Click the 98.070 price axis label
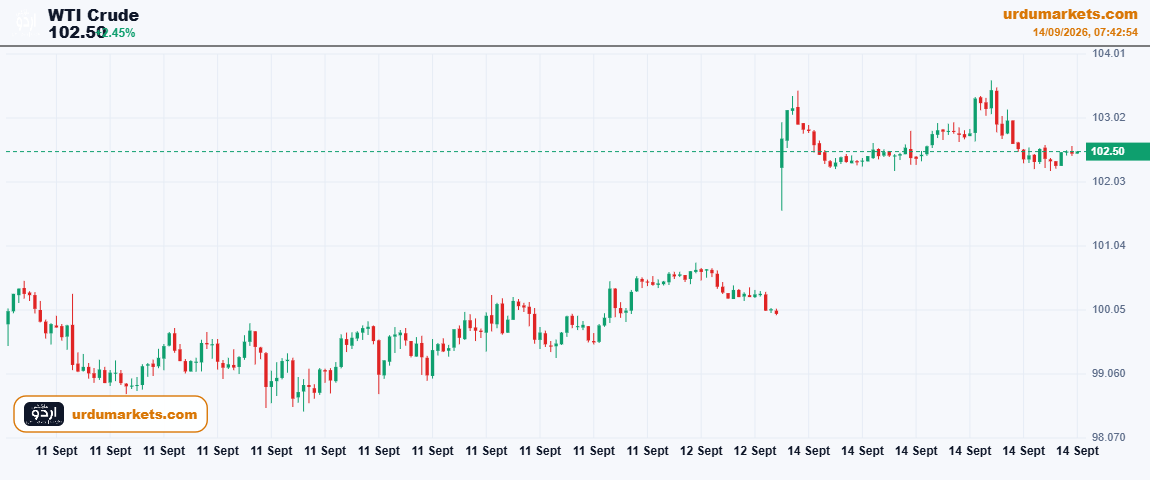The image size is (1150, 480). [x=1108, y=437]
